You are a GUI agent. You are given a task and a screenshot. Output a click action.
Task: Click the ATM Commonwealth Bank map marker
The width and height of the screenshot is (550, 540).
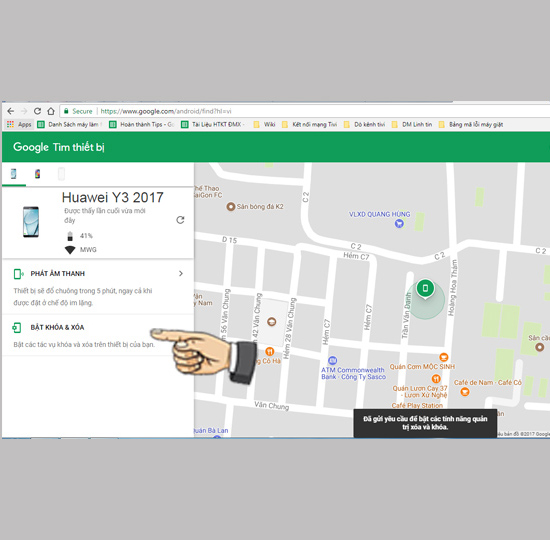click(x=332, y=360)
